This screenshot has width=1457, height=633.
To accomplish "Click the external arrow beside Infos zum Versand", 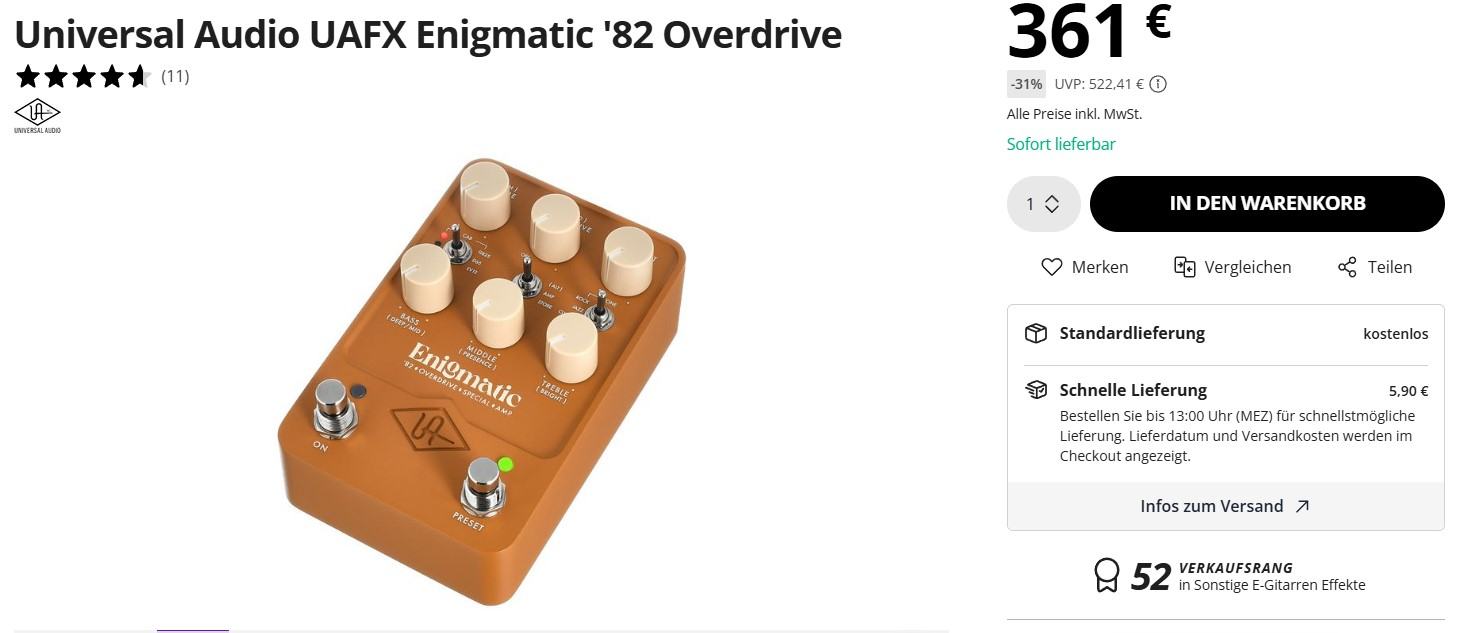I will point(1302,506).
